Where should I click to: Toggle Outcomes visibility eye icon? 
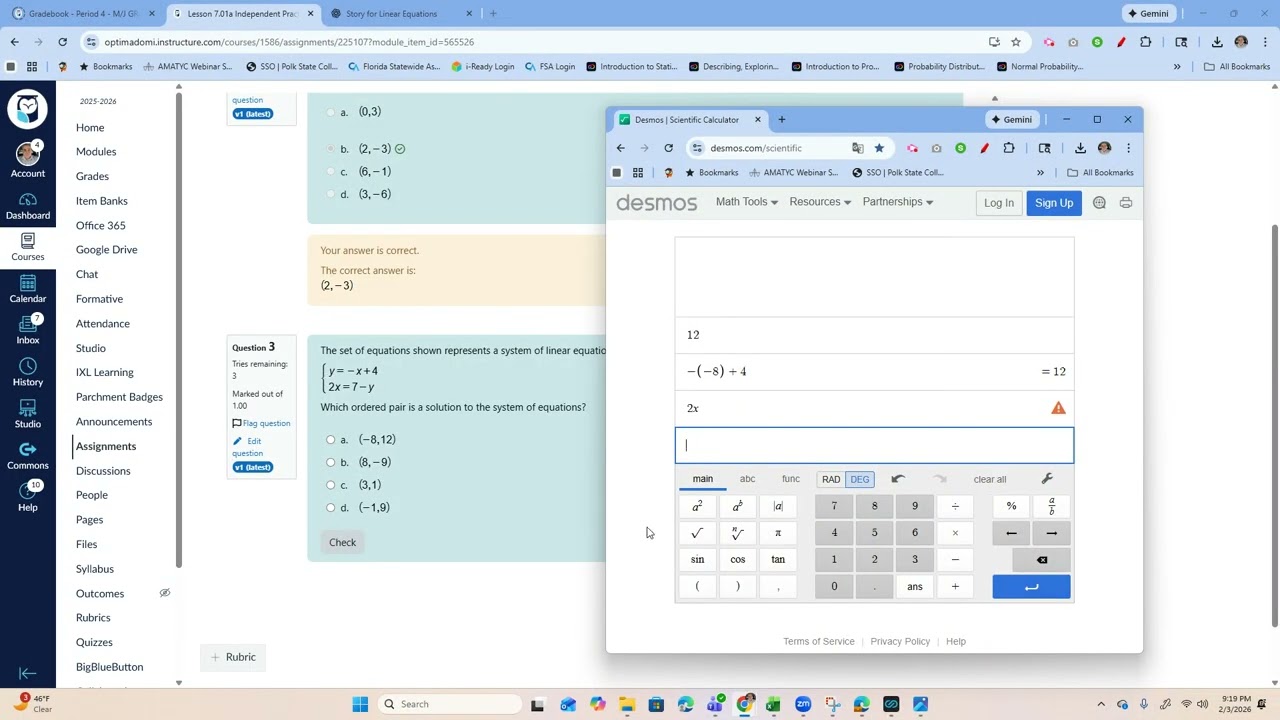pos(165,593)
